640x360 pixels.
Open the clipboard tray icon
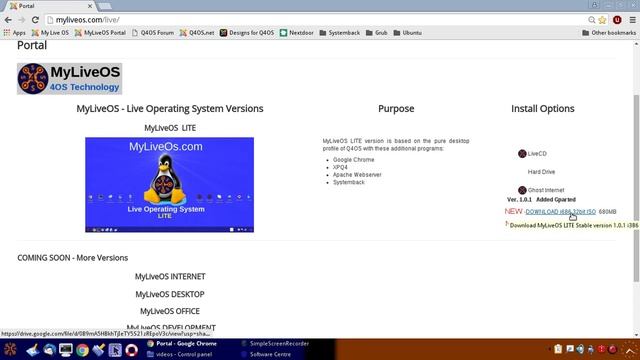558,349
